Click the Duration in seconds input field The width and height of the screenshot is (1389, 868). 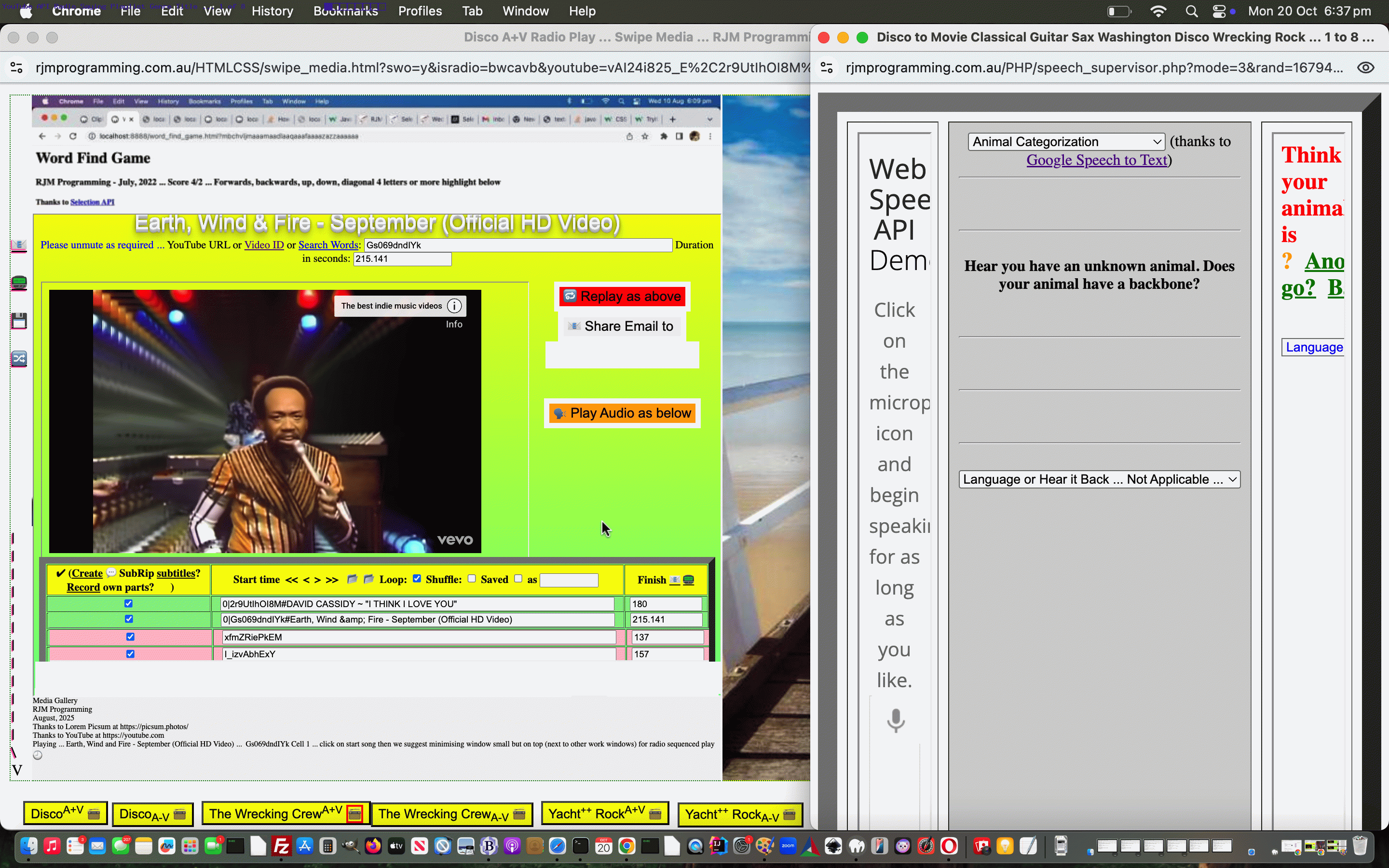[x=402, y=259]
